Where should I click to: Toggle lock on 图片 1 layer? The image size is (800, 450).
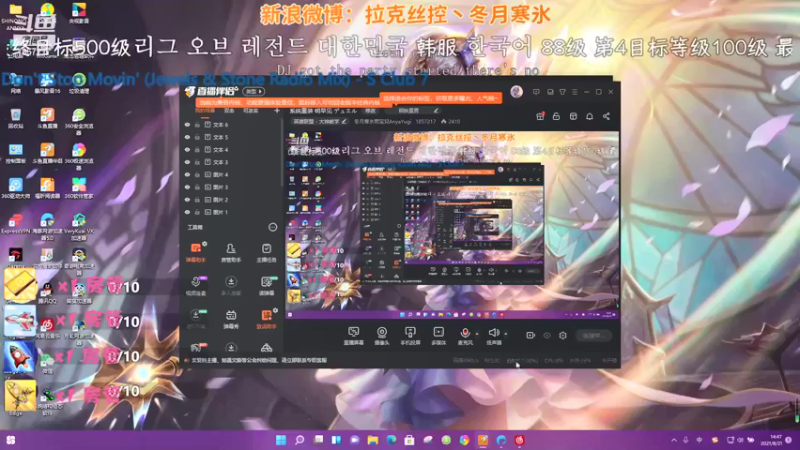click(x=197, y=212)
